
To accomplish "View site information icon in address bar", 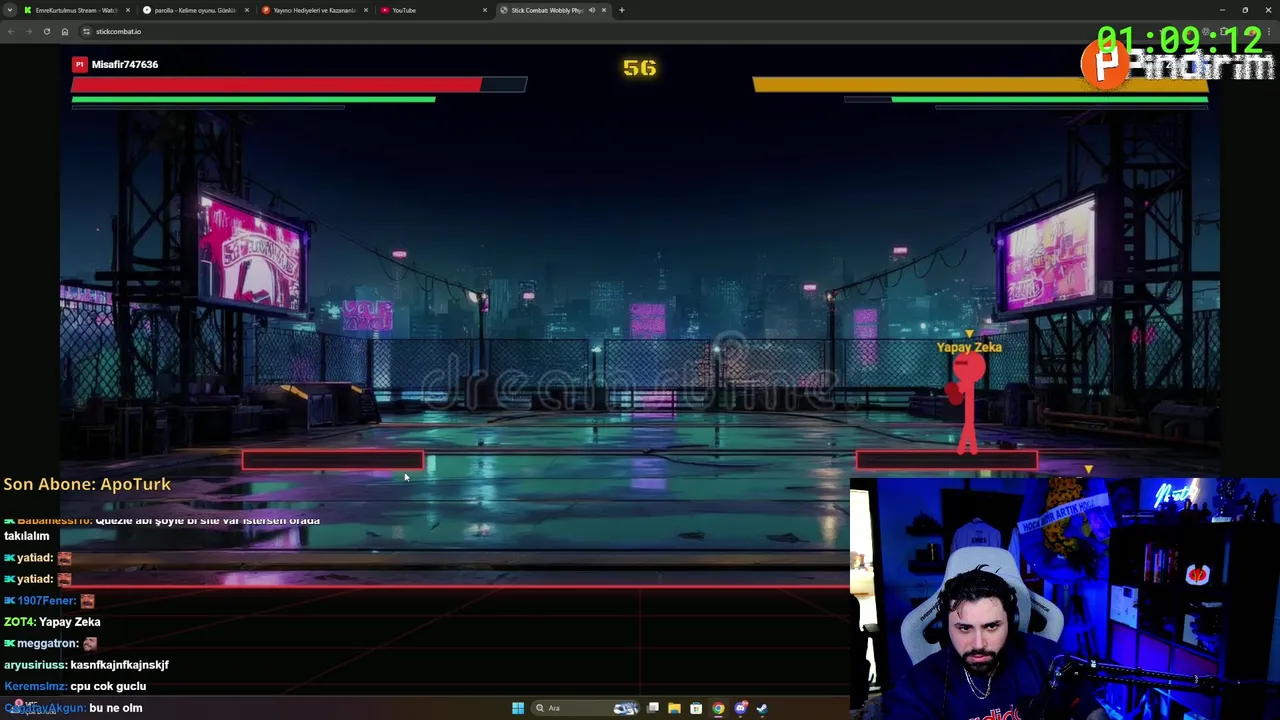I will [x=86, y=31].
